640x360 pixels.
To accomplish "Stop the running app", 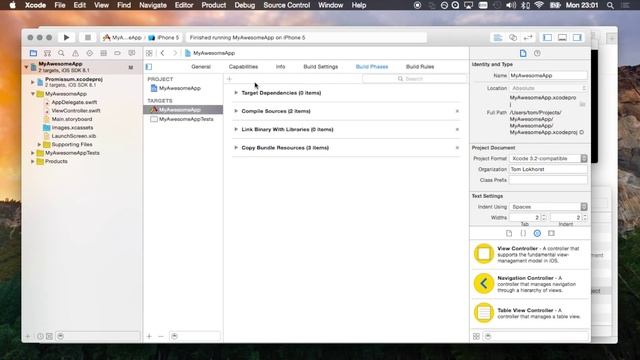I will 87,38.
